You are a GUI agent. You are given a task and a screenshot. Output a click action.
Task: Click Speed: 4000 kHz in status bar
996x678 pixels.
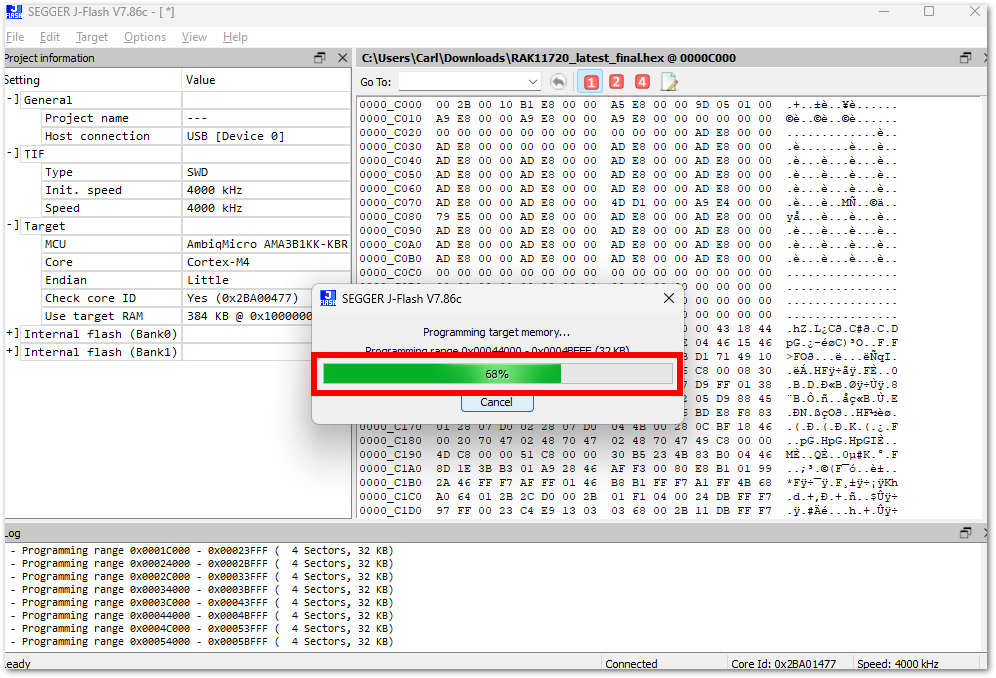pyautogui.click(x=898, y=664)
